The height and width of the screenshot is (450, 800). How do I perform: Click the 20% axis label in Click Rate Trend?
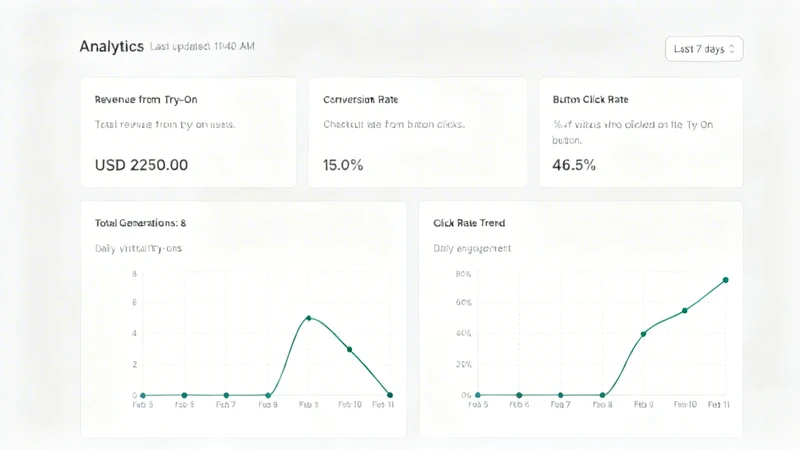[x=463, y=364]
